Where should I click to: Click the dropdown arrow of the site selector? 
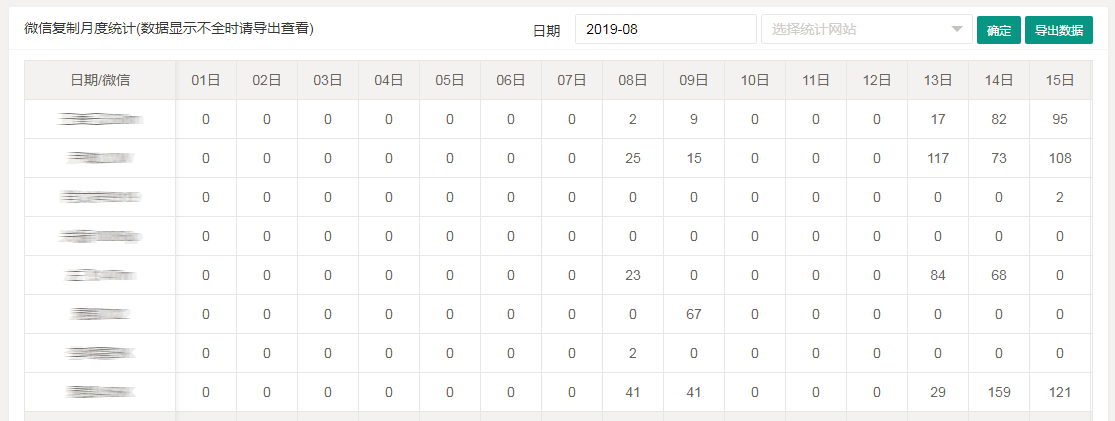point(959,30)
